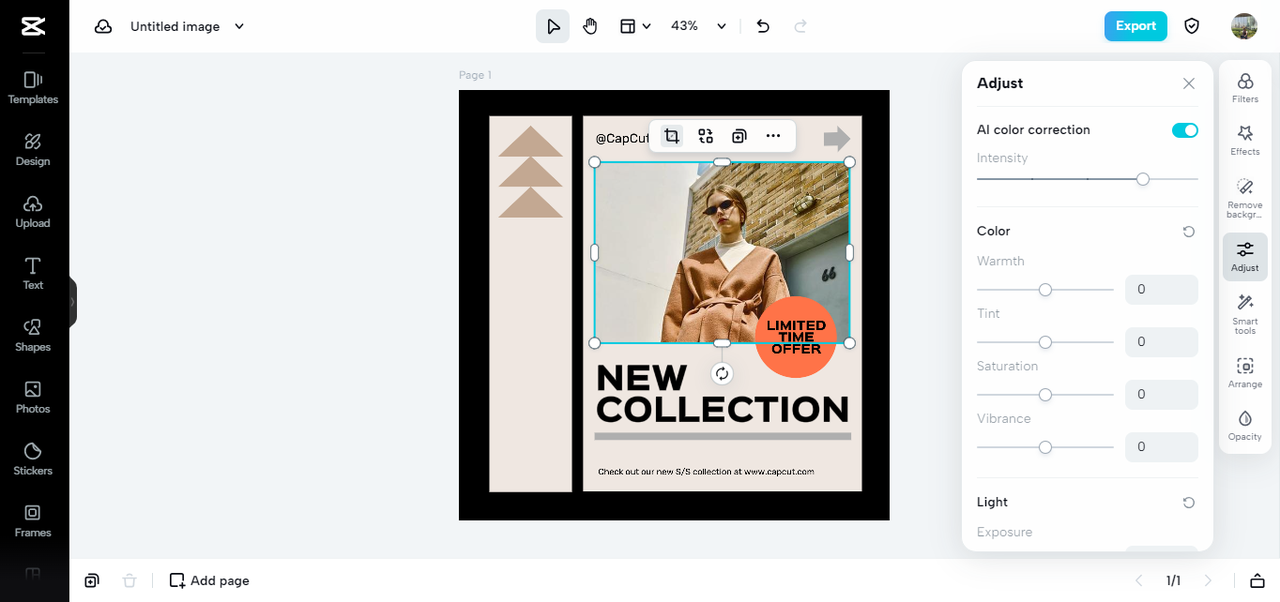1280x602 pixels.
Task: Click the top tan triangle shape
Action: 531,142
